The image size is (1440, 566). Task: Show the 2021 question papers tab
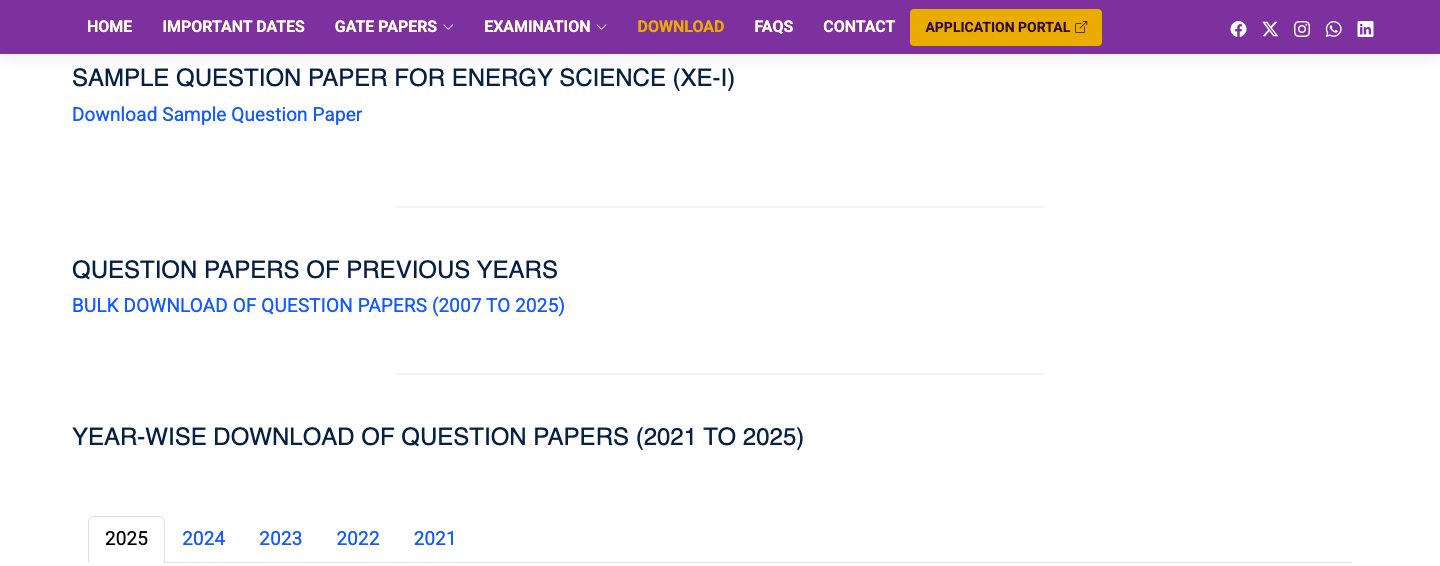[435, 539]
